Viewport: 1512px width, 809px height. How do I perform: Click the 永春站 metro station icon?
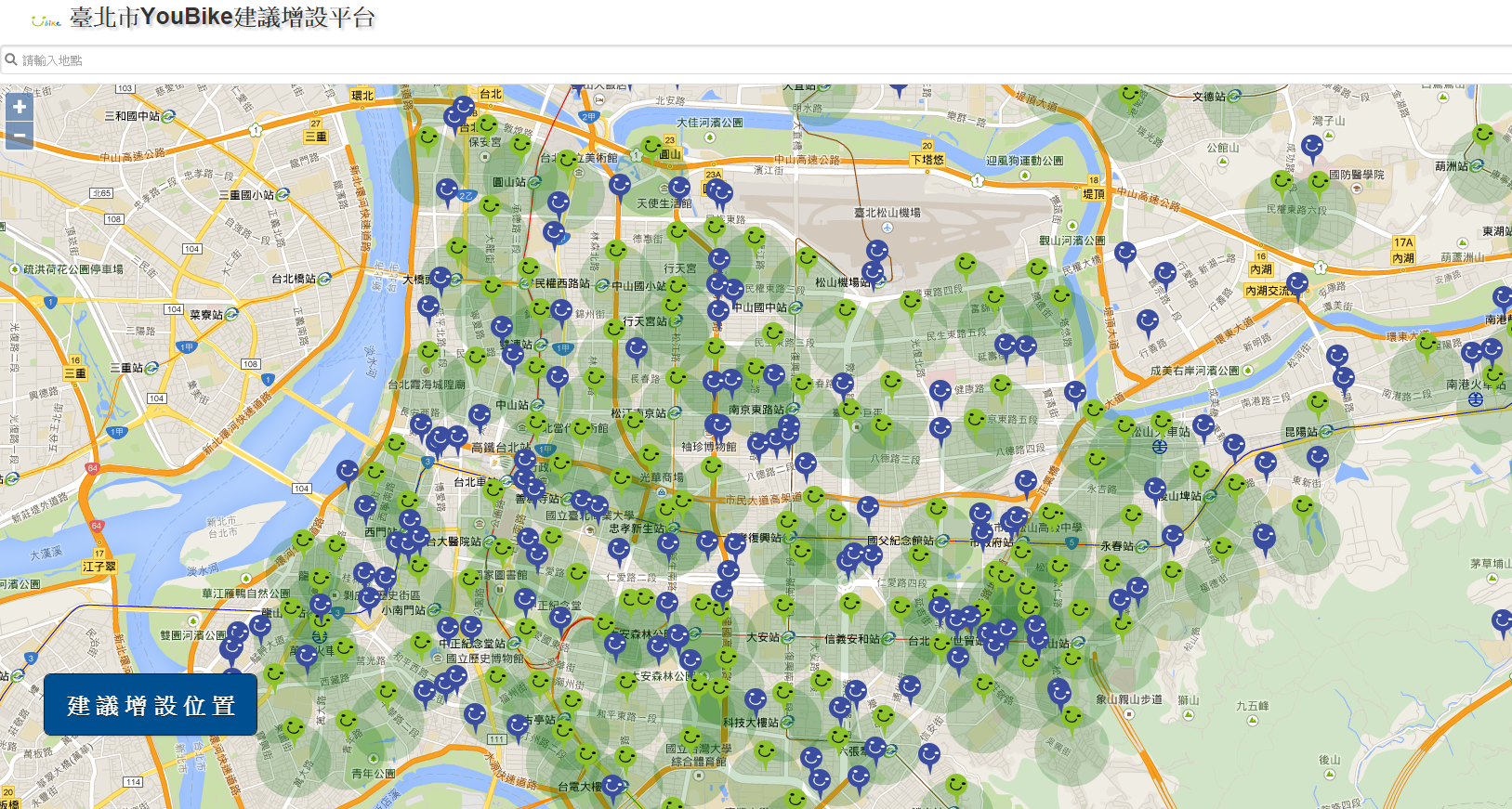[1142, 546]
